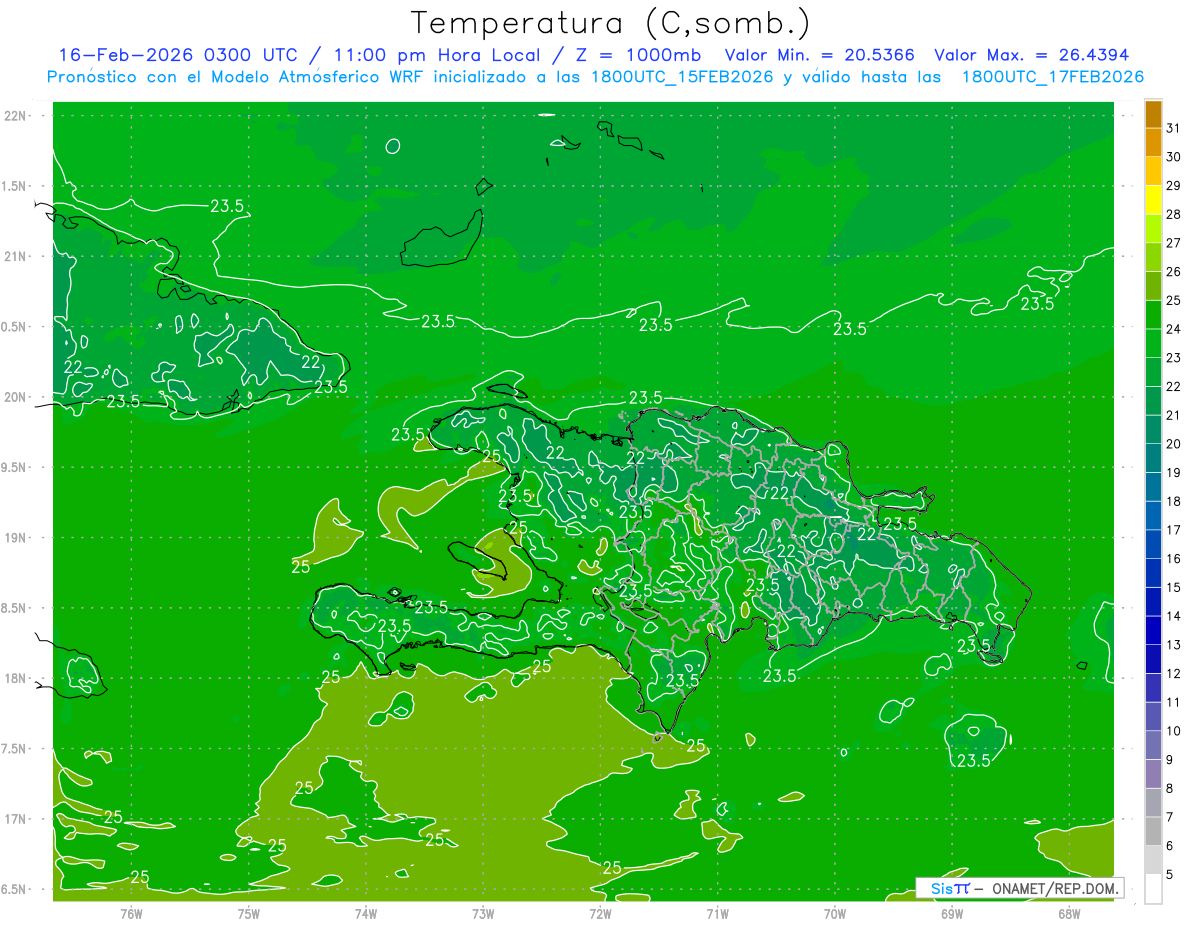Click the "1800UTC_17FEB2026" valid-until time

click(1052, 77)
